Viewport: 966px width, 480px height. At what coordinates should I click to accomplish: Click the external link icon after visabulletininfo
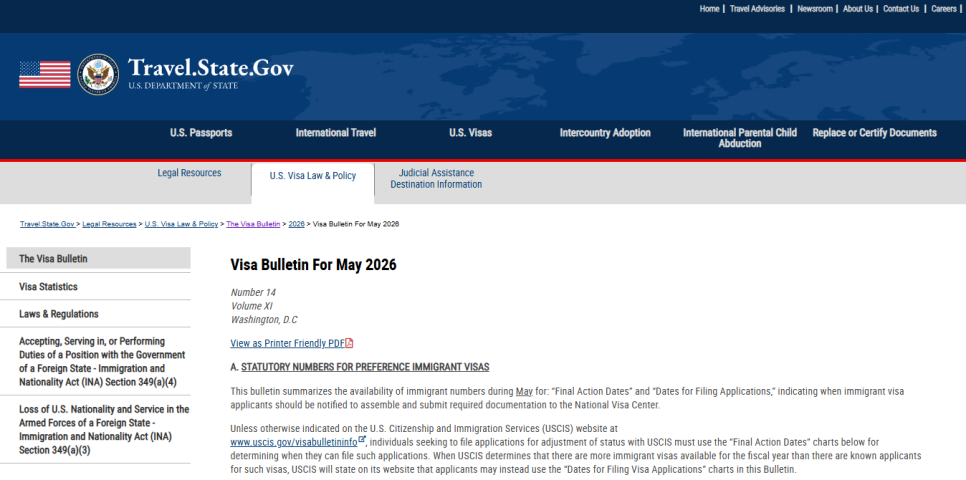pos(361,440)
